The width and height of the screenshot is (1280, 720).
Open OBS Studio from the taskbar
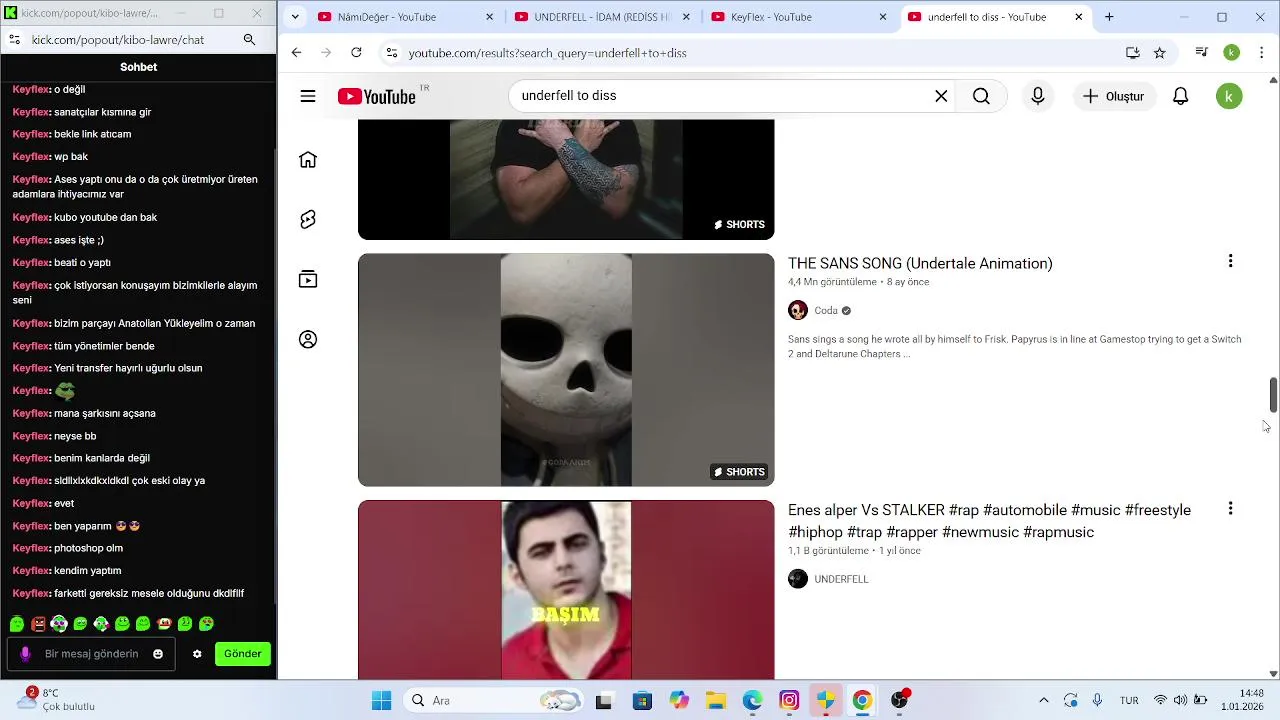coord(900,700)
